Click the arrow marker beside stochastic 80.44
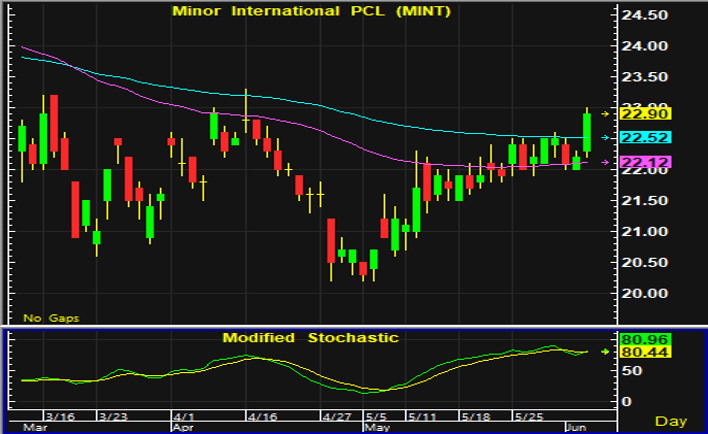Screen dimensions: 708x434 [x=605, y=351]
